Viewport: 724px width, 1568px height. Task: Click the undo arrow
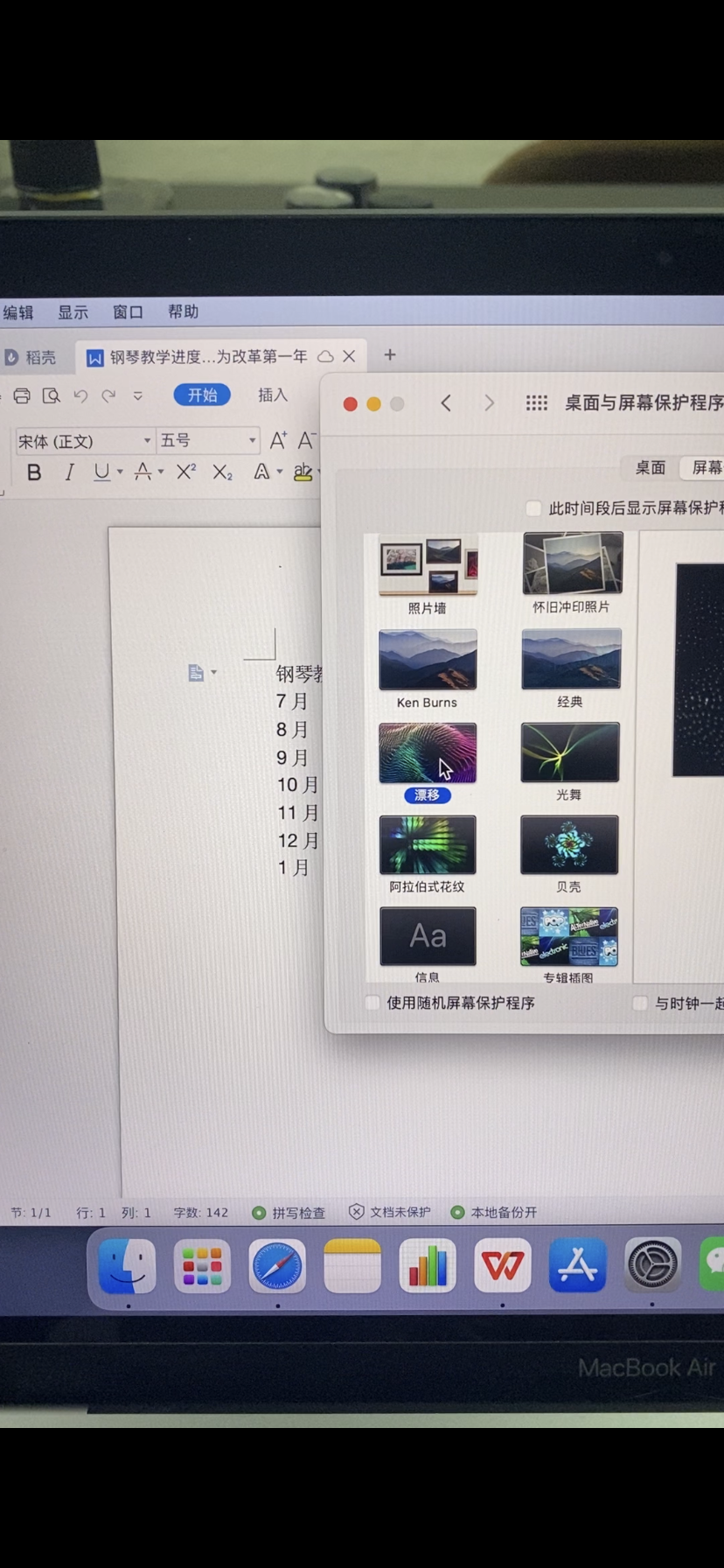coord(80,396)
